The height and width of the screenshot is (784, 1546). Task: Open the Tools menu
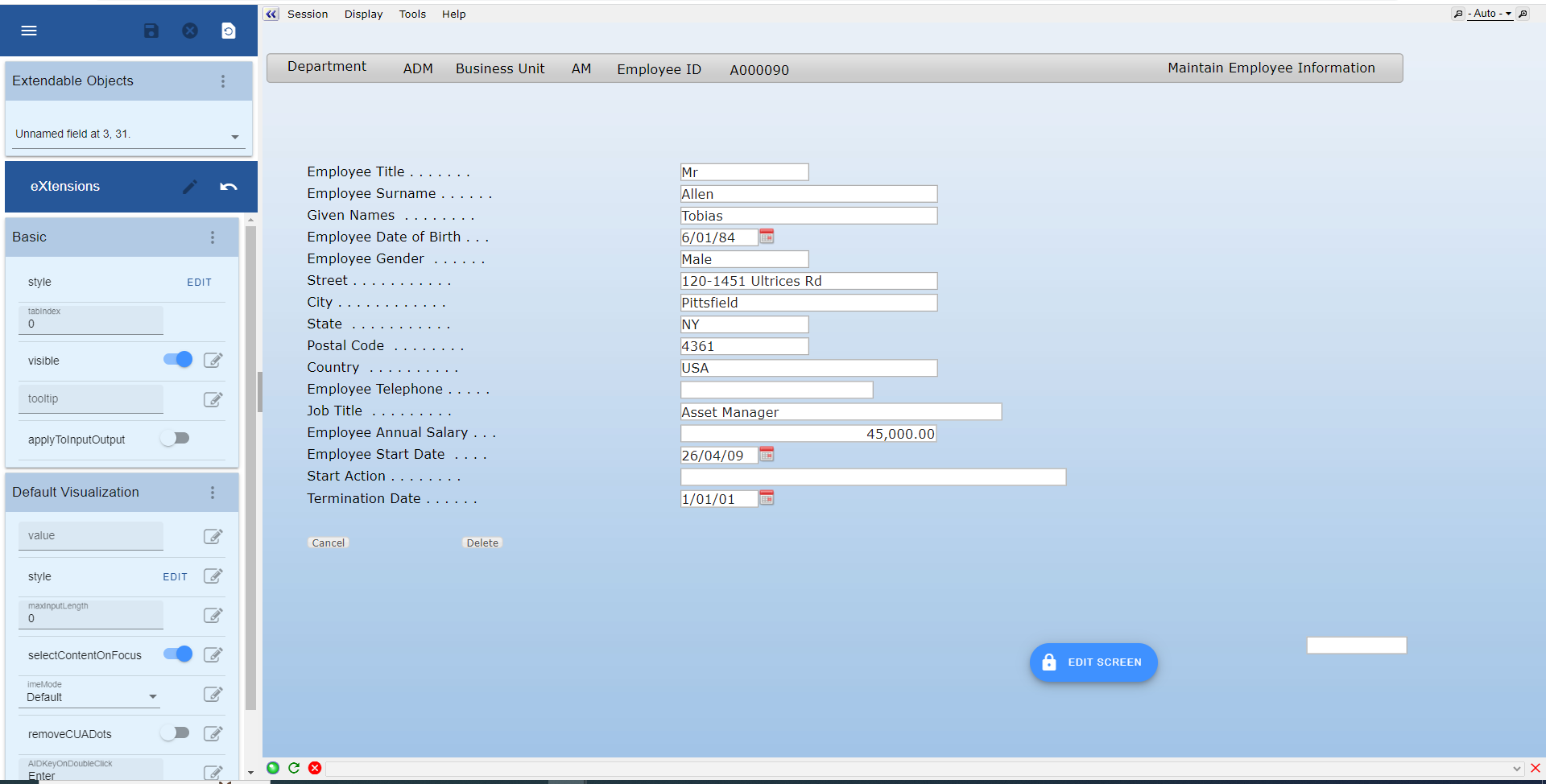412,14
